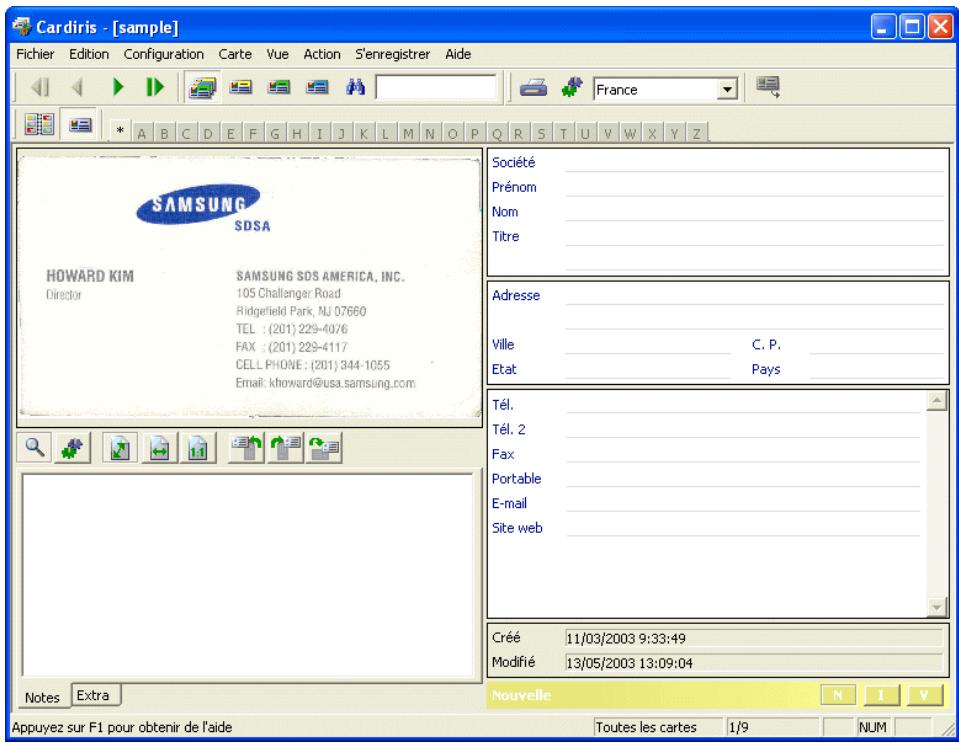The width and height of the screenshot is (959, 743).
Task: Click the Société field
Action: 755,162
